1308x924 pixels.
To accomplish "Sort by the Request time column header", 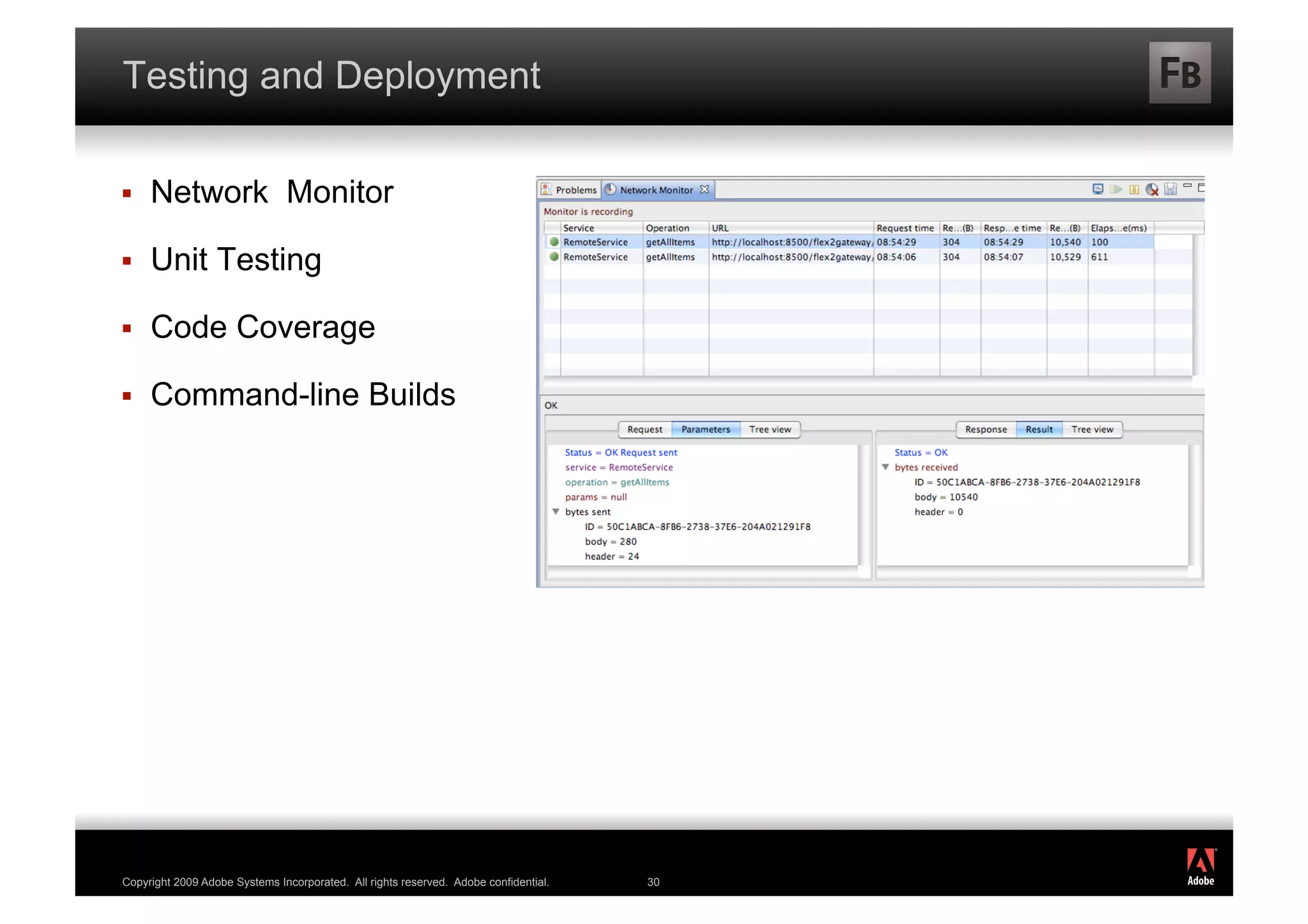I will point(906,228).
